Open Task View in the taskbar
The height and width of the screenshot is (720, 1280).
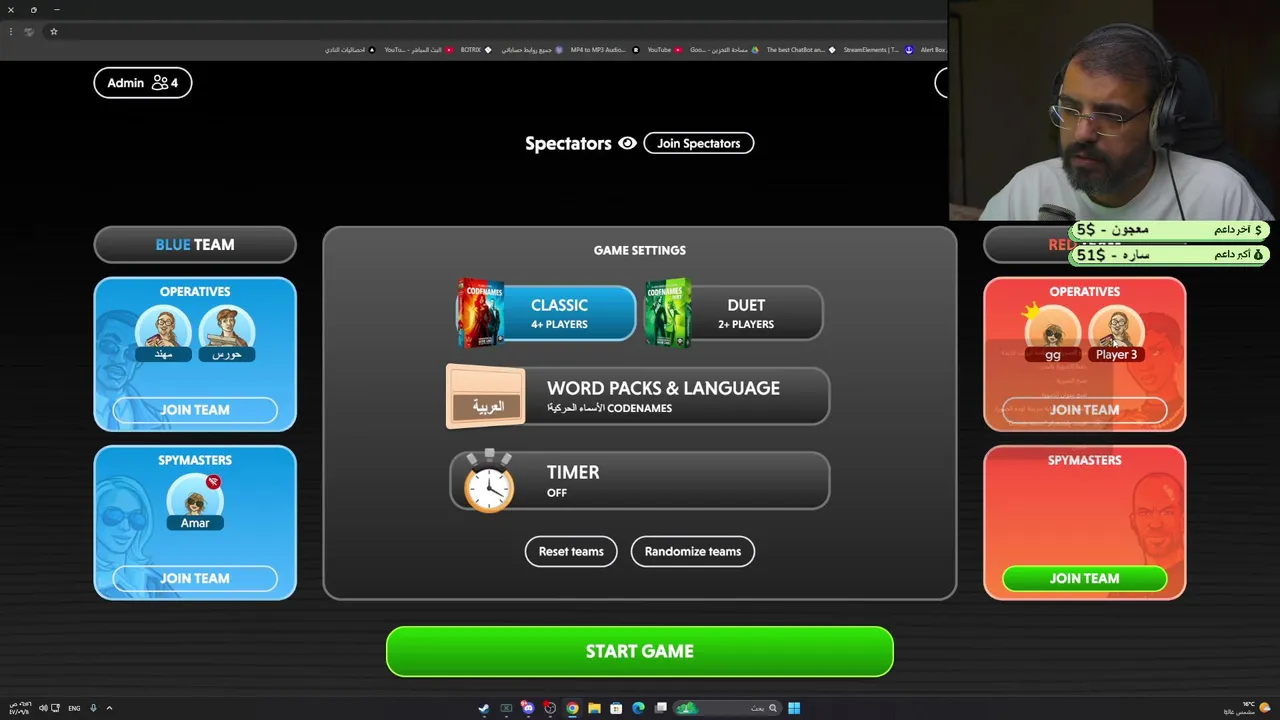[x=661, y=708]
